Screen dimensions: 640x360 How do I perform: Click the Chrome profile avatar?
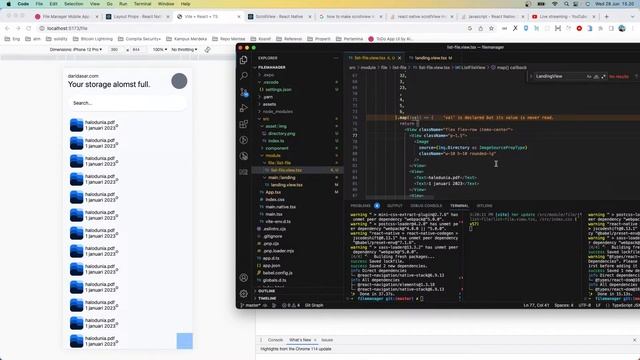point(622,28)
